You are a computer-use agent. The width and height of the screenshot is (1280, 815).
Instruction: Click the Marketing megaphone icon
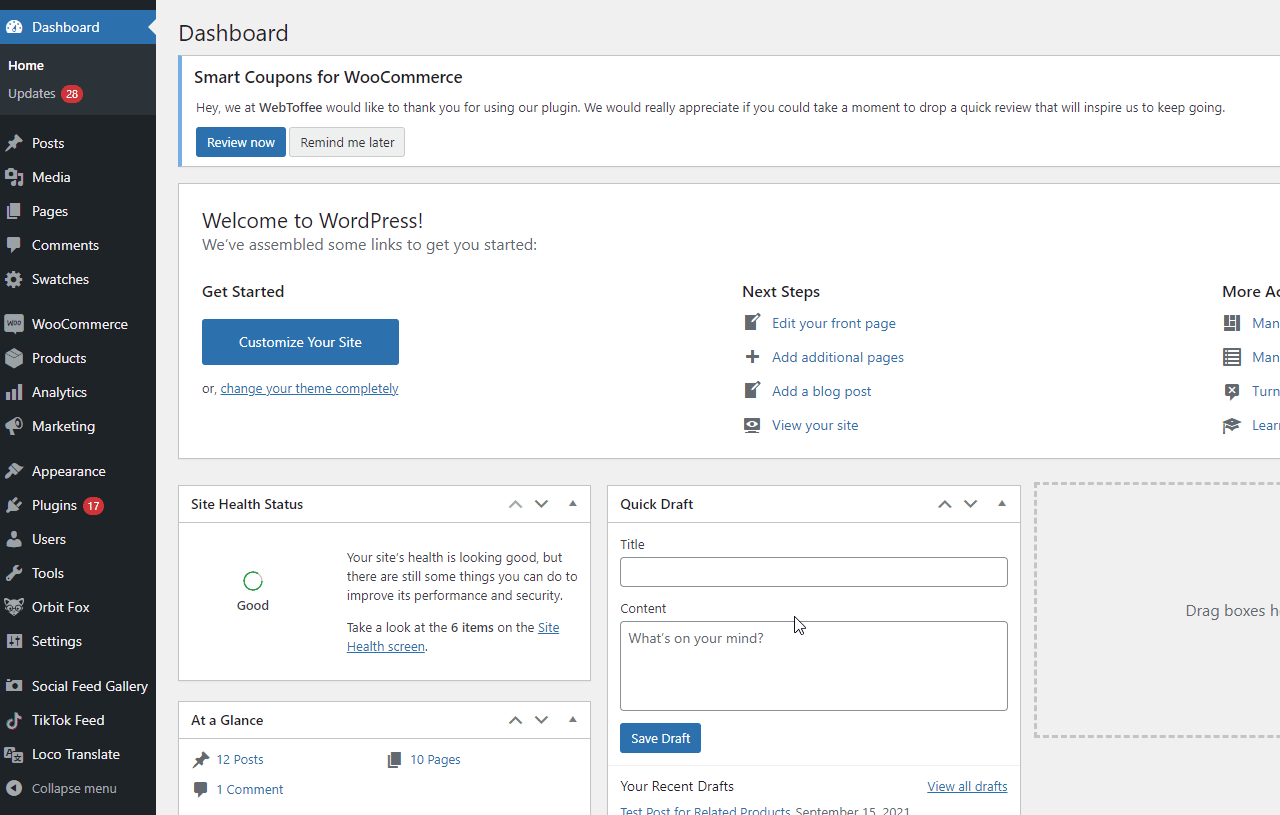pos(14,426)
